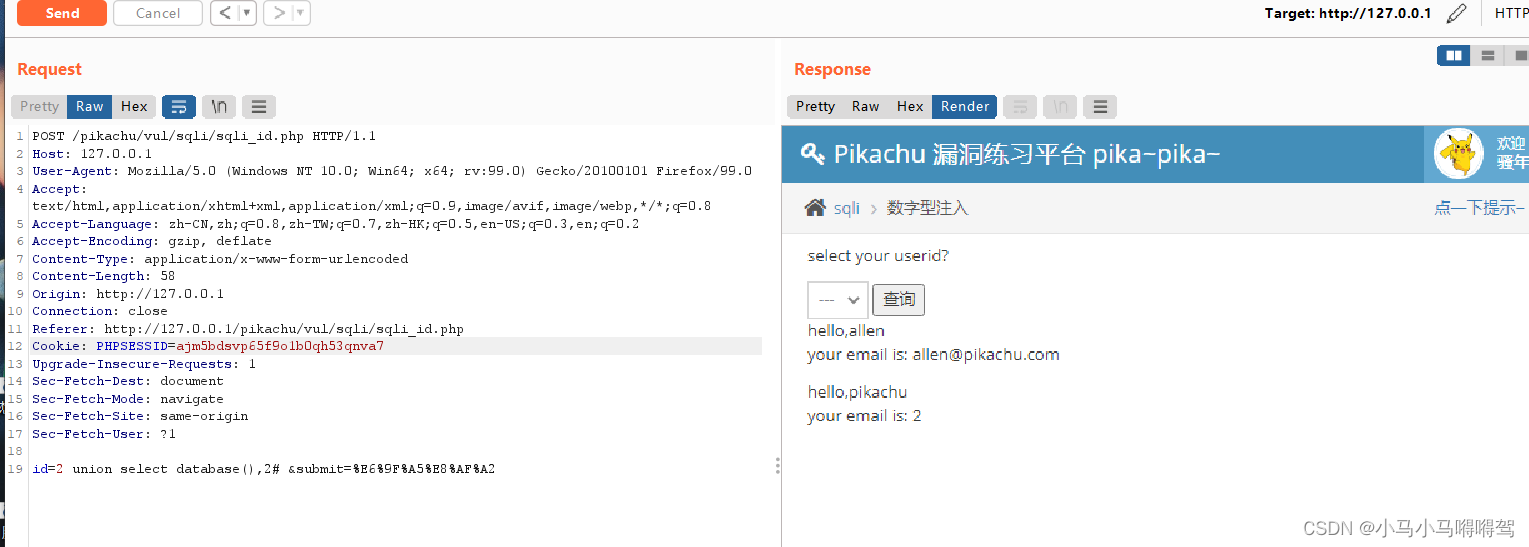
Task: Go forward to next request in history
Action: [278, 13]
